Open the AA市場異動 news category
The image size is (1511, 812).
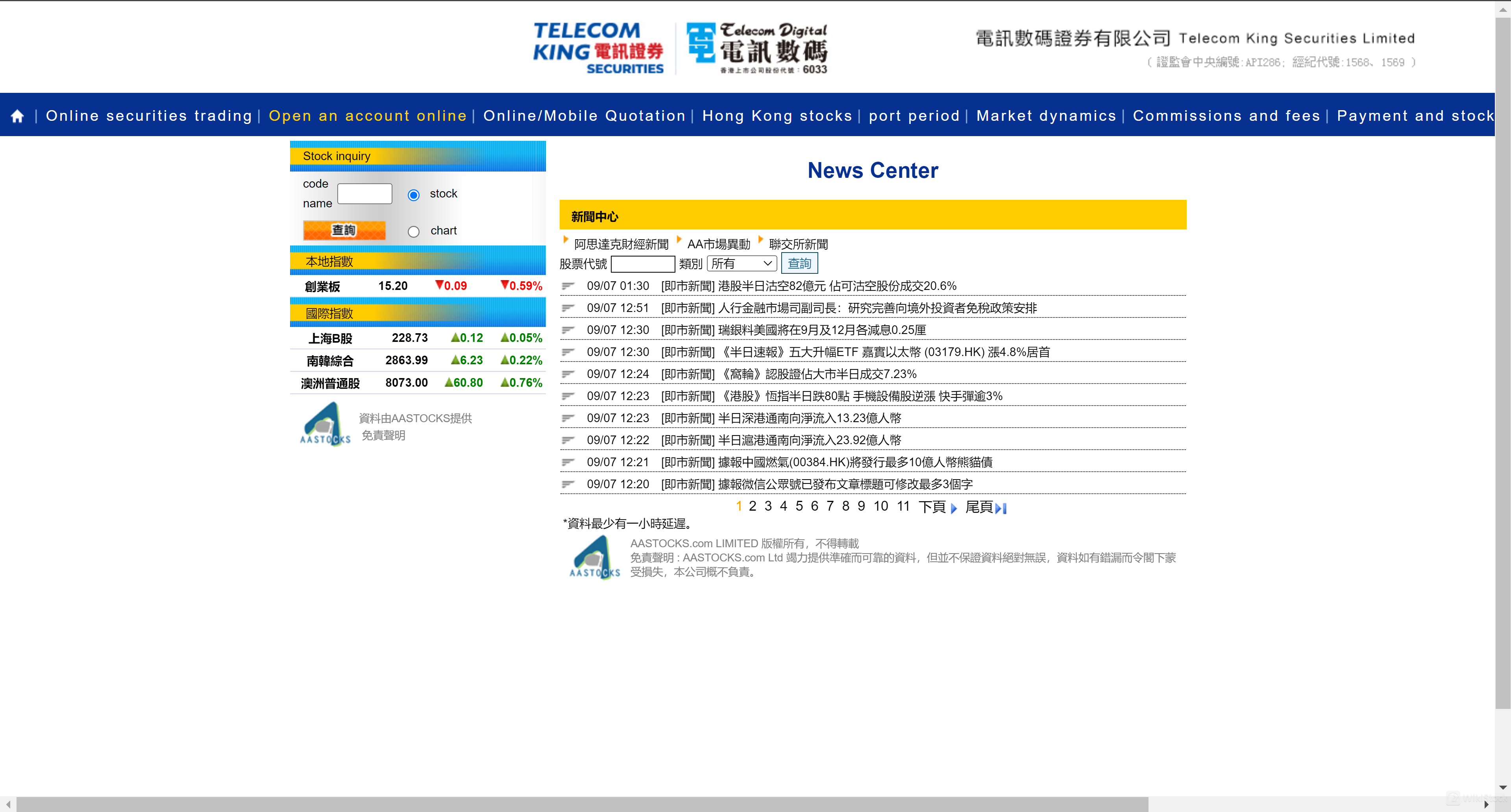(x=718, y=244)
